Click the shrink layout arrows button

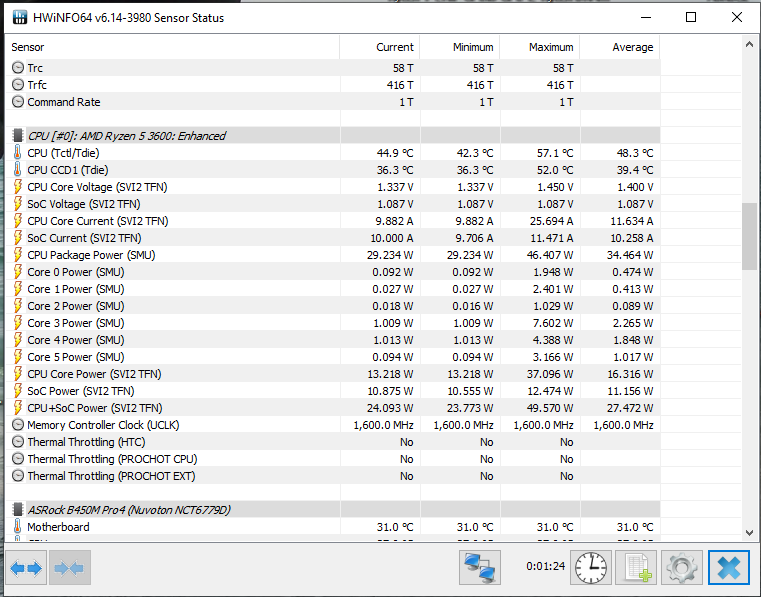coord(70,567)
